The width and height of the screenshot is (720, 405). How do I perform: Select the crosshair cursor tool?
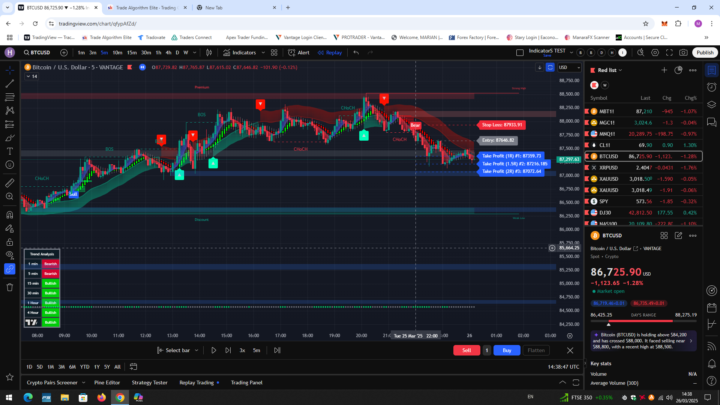click(10, 70)
